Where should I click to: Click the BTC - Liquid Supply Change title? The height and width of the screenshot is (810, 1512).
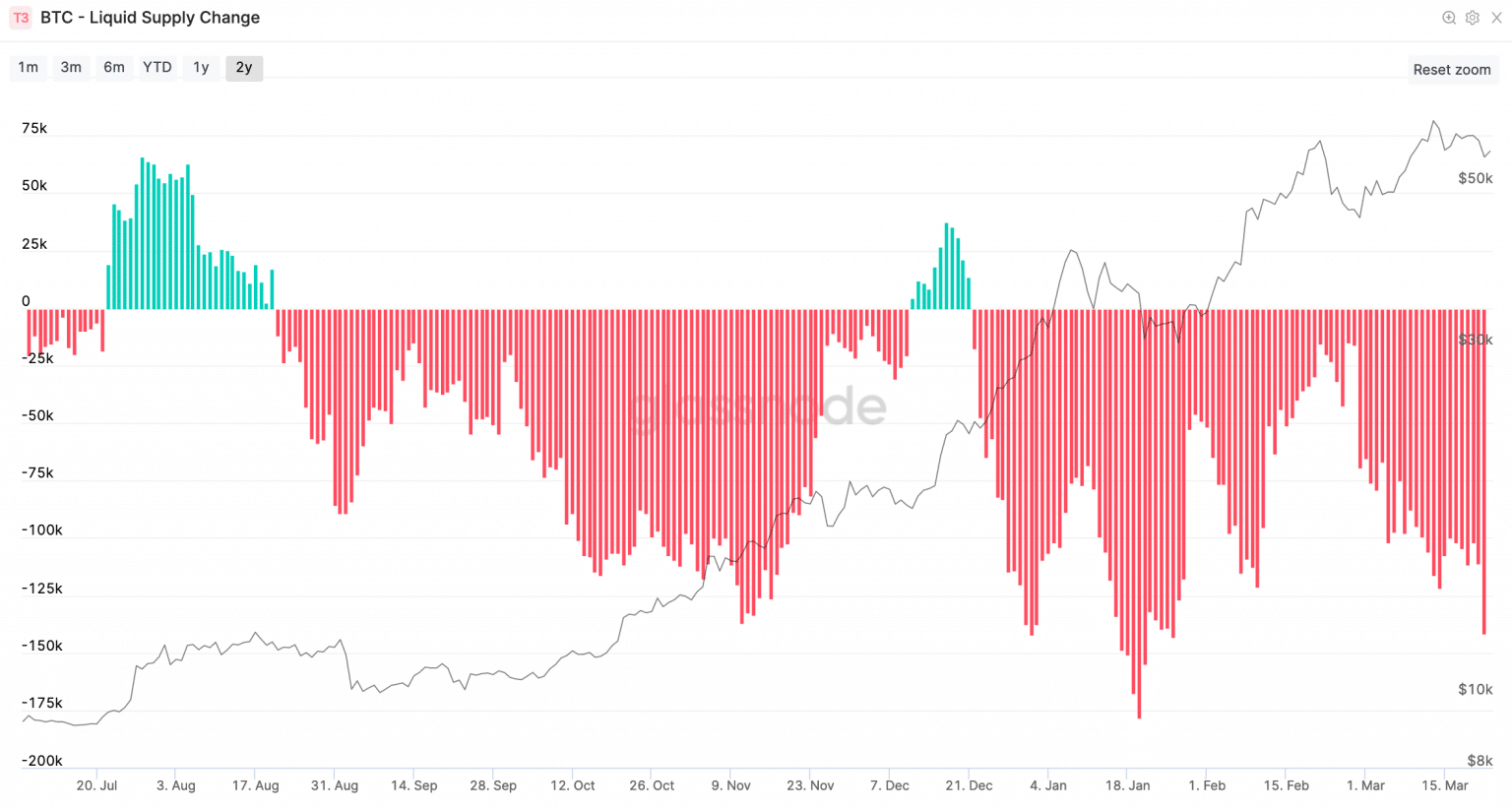(150, 18)
